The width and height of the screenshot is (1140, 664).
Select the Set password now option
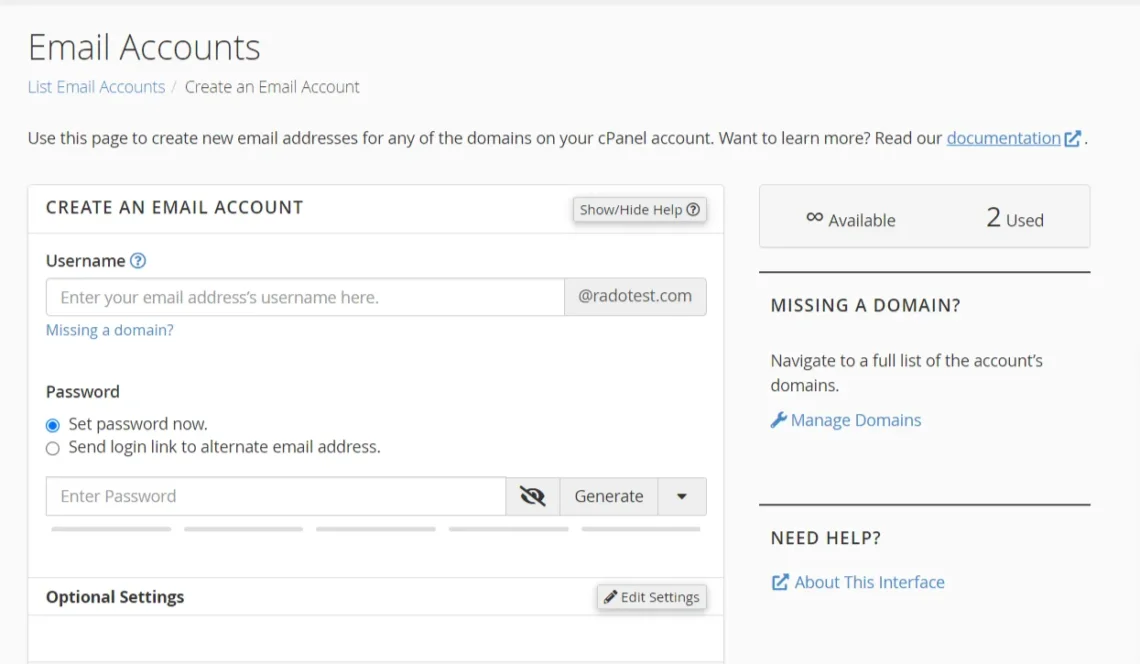[x=52, y=424]
